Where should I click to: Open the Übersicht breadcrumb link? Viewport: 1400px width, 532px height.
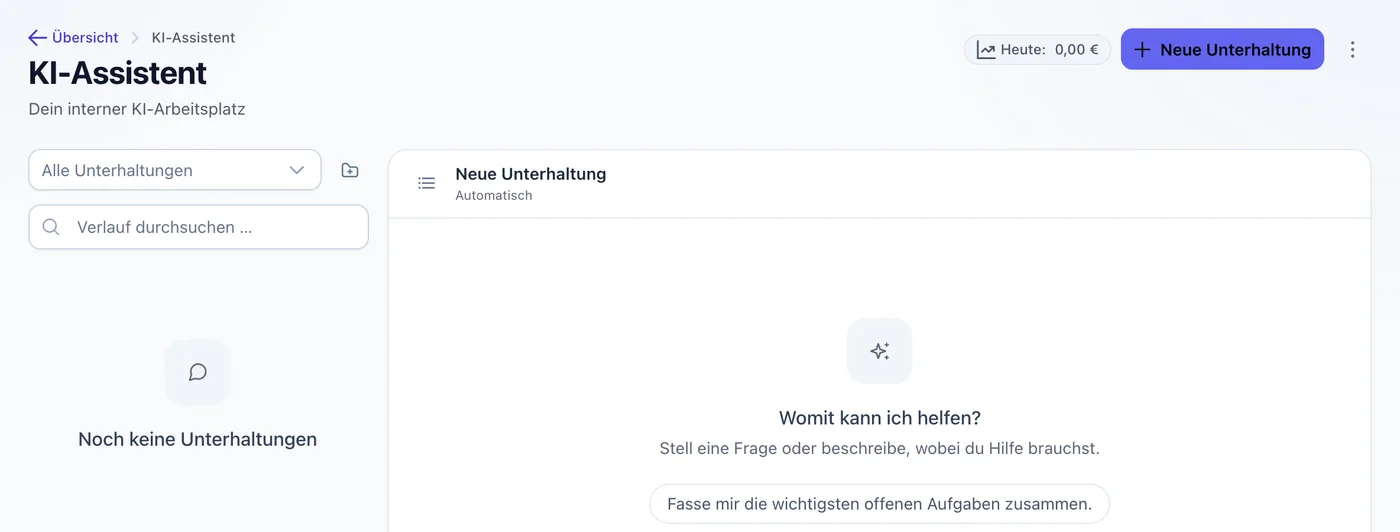pyautogui.click(x=85, y=38)
